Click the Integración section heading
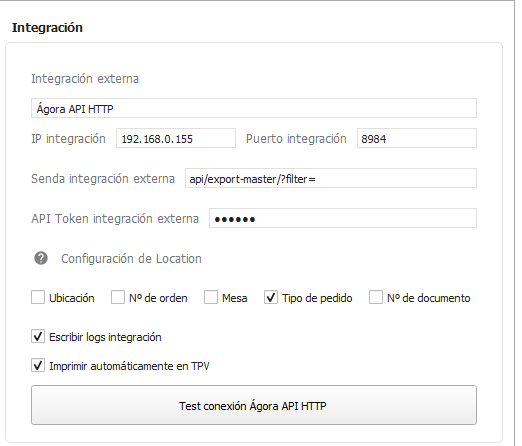 (47, 28)
